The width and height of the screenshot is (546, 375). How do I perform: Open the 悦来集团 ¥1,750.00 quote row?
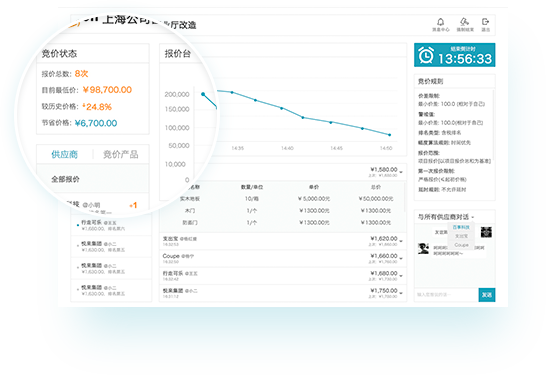point(283,293)
